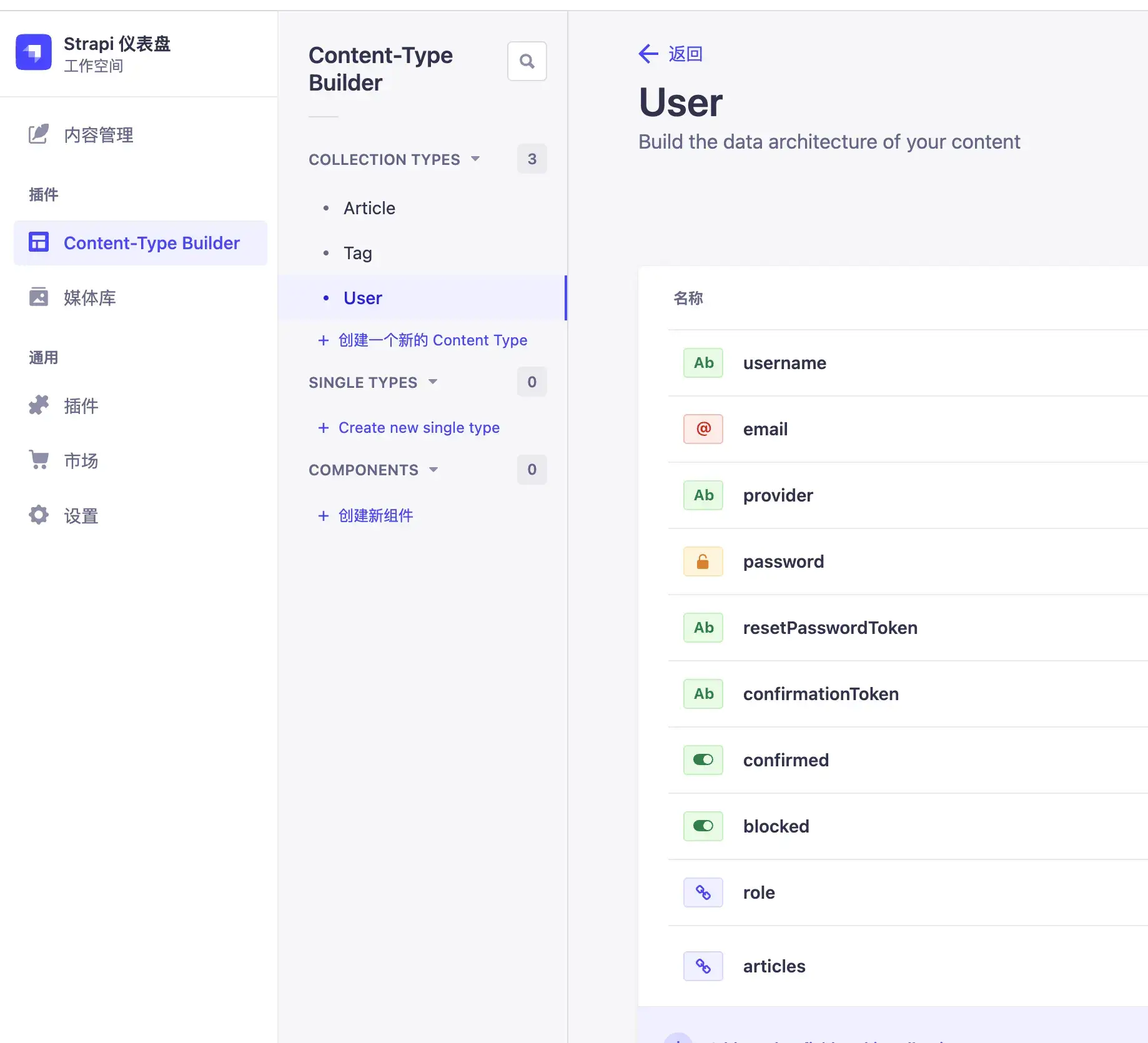Click the password field lock icon
The image size is (1148, 1043).
[x=703, y=561]
